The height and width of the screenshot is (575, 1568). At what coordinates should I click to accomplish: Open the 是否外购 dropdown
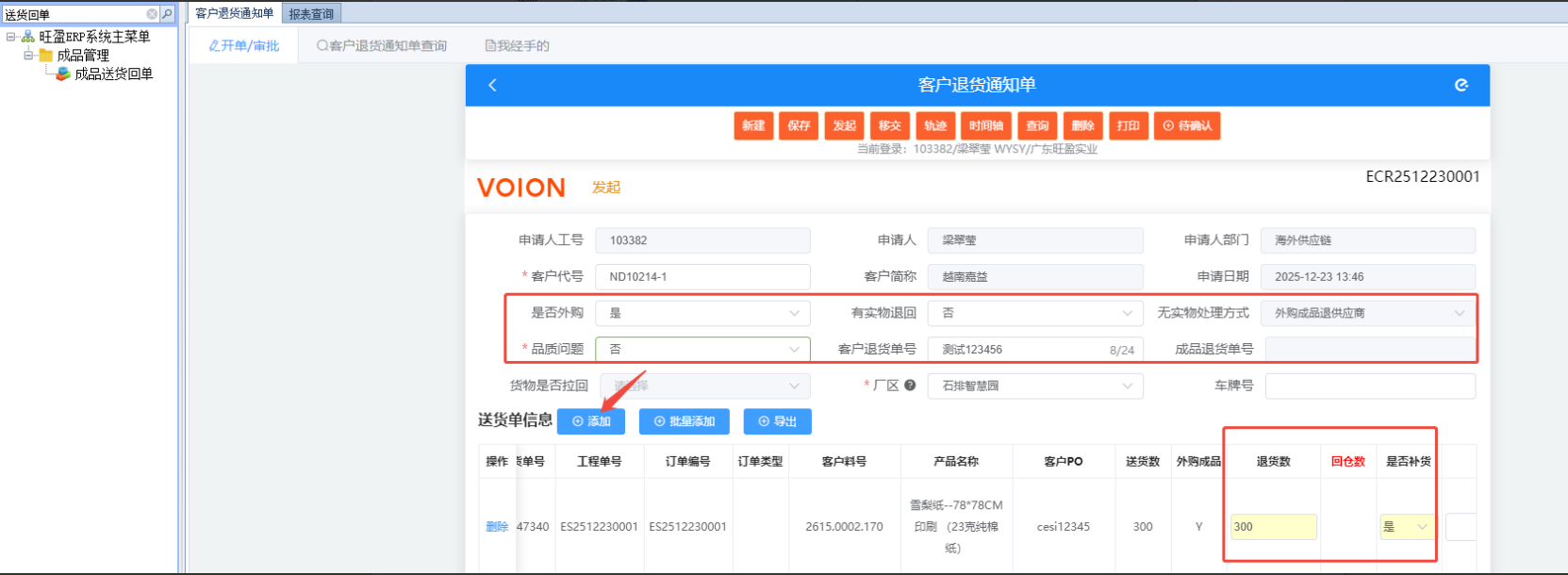coord(702,313)
